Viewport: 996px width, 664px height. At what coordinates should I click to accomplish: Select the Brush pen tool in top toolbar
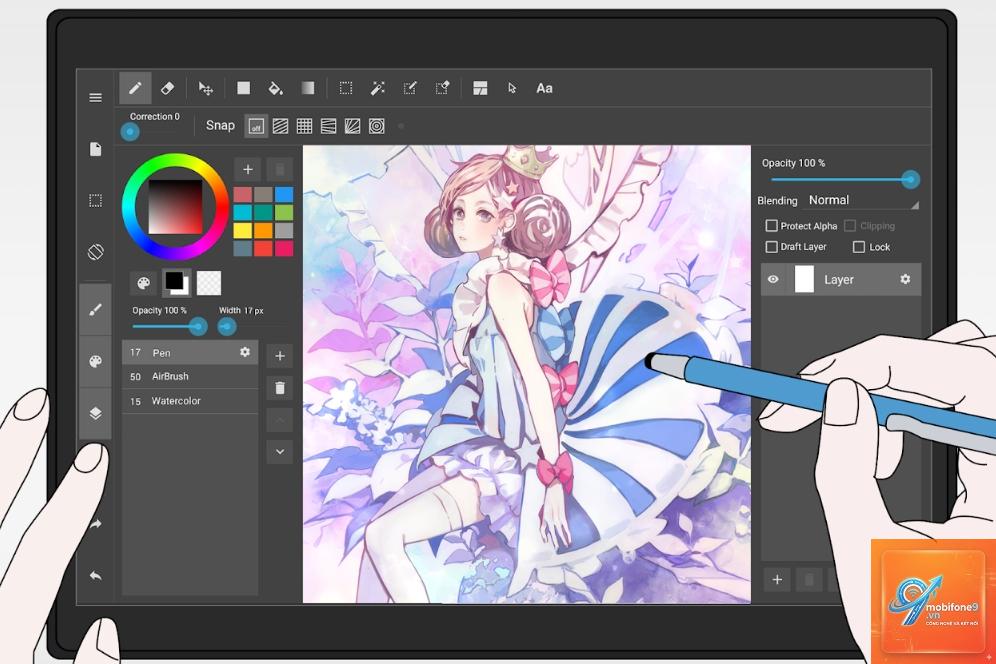coord(135,88)
